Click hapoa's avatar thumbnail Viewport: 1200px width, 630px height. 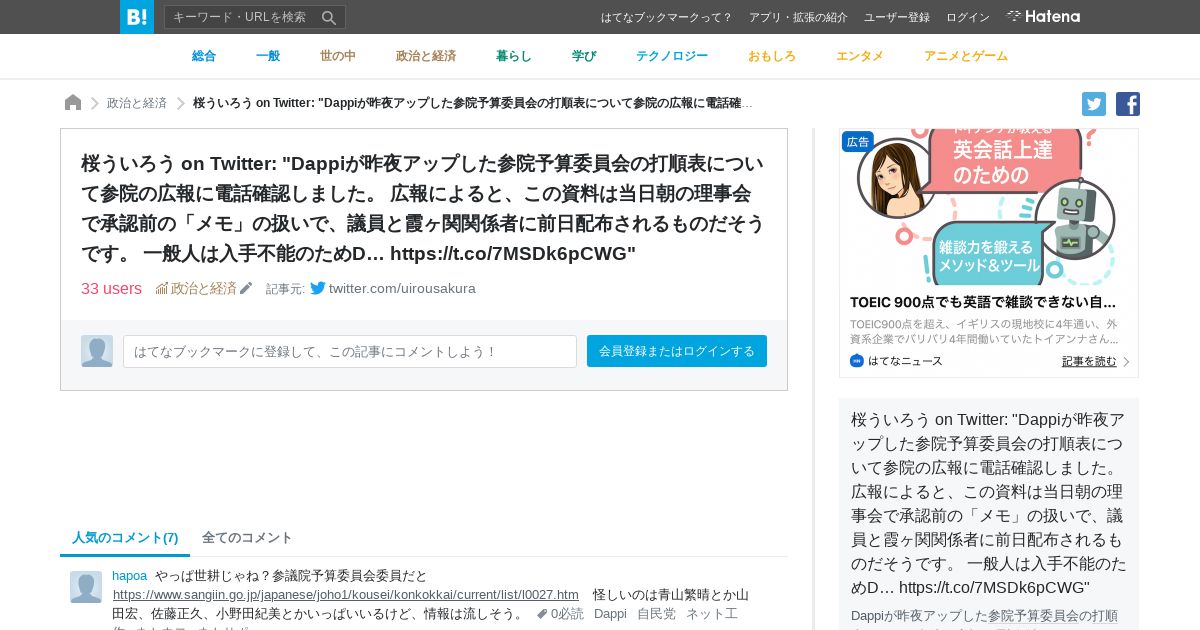point(86,587)
